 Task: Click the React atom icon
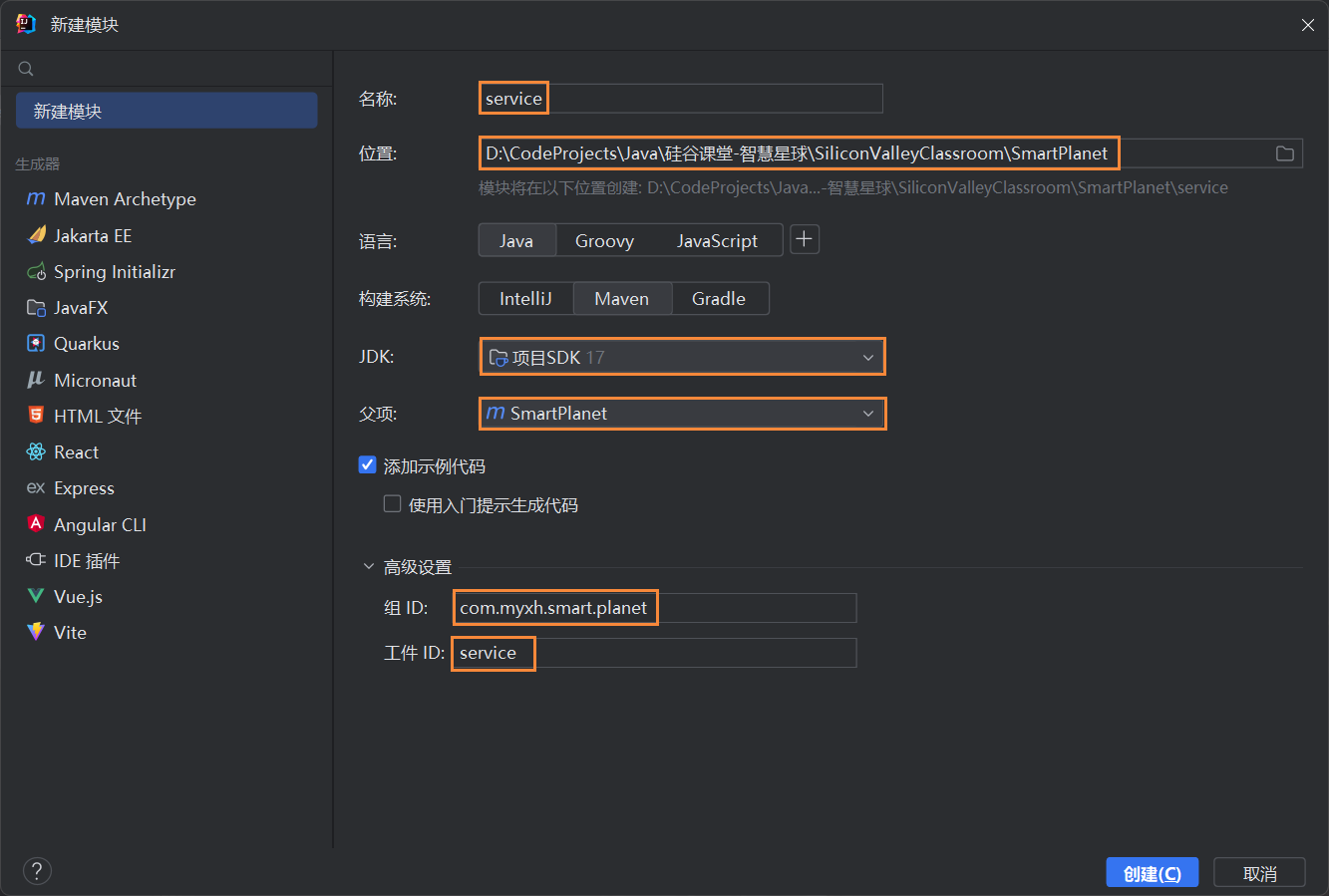pos(36,451)
